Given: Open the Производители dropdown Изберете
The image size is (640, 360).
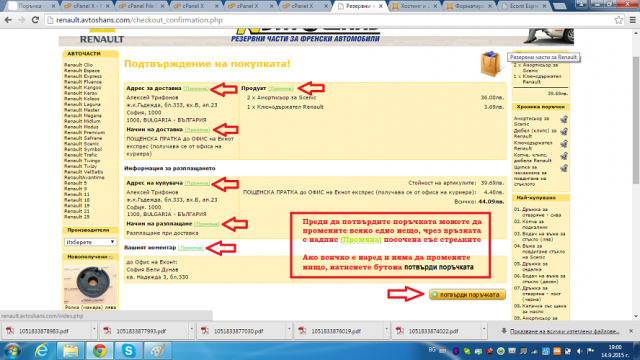Looking at the screenshot, I should point(90,242).
